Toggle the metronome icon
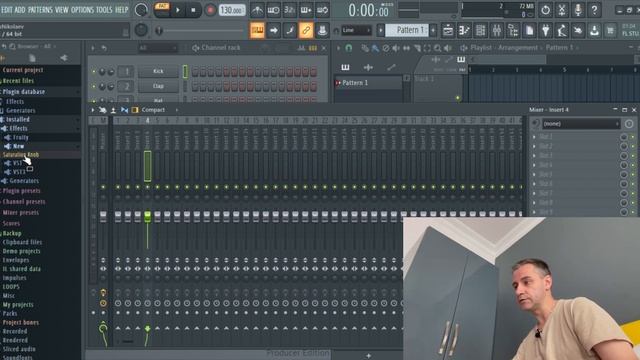Screen dimensions: 640x360 click(x=257, y=10)
